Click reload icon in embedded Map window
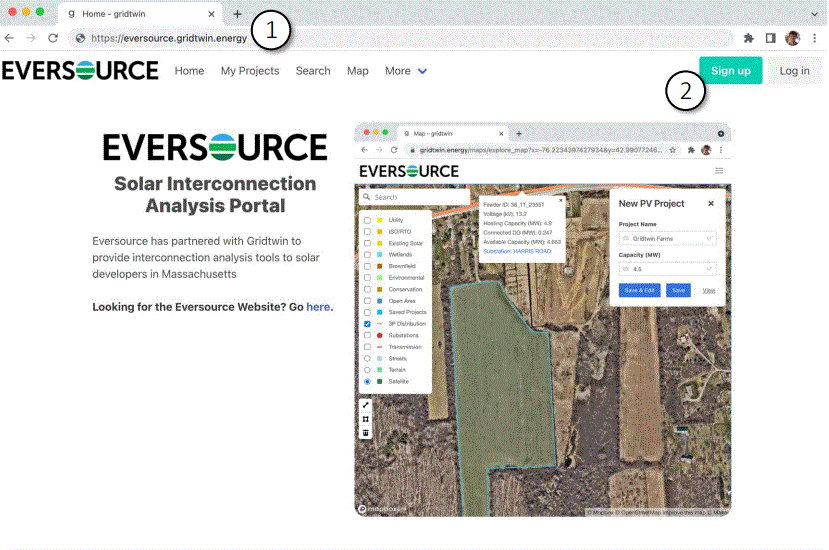 pos(394,150)
